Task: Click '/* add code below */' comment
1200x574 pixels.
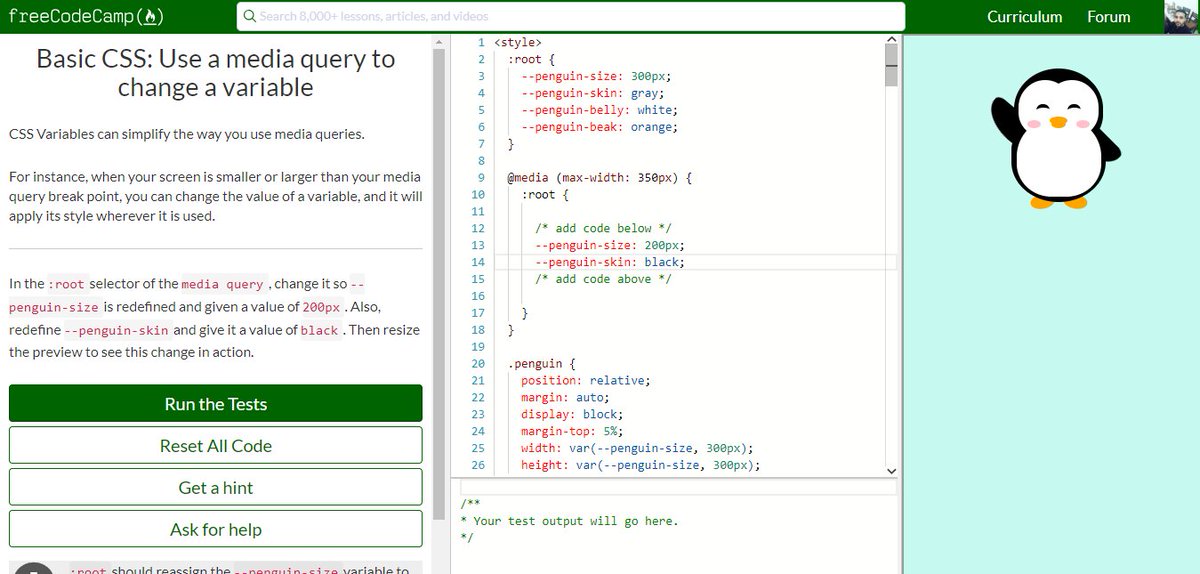Action: (x=603, y=228)
